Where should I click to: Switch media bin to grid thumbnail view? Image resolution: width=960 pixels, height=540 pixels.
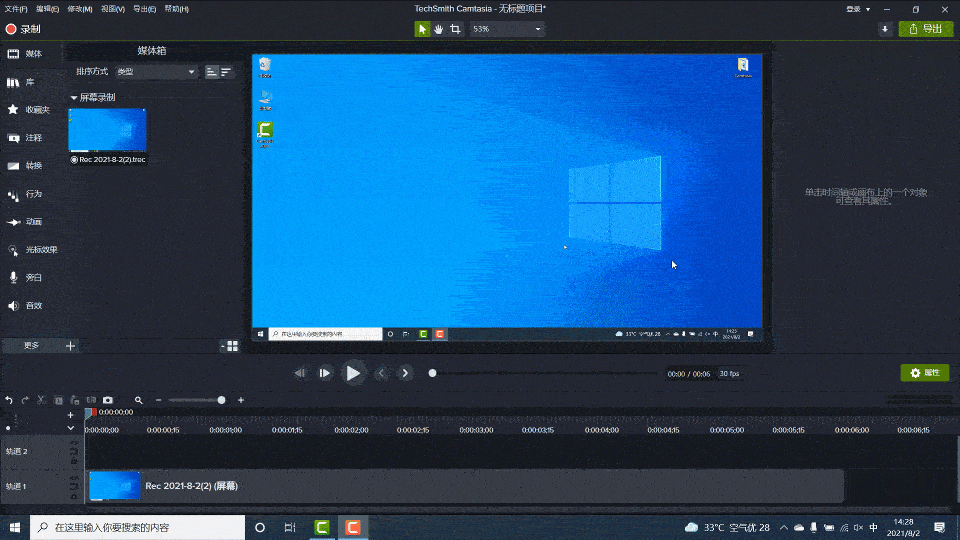tap(233, 347)
